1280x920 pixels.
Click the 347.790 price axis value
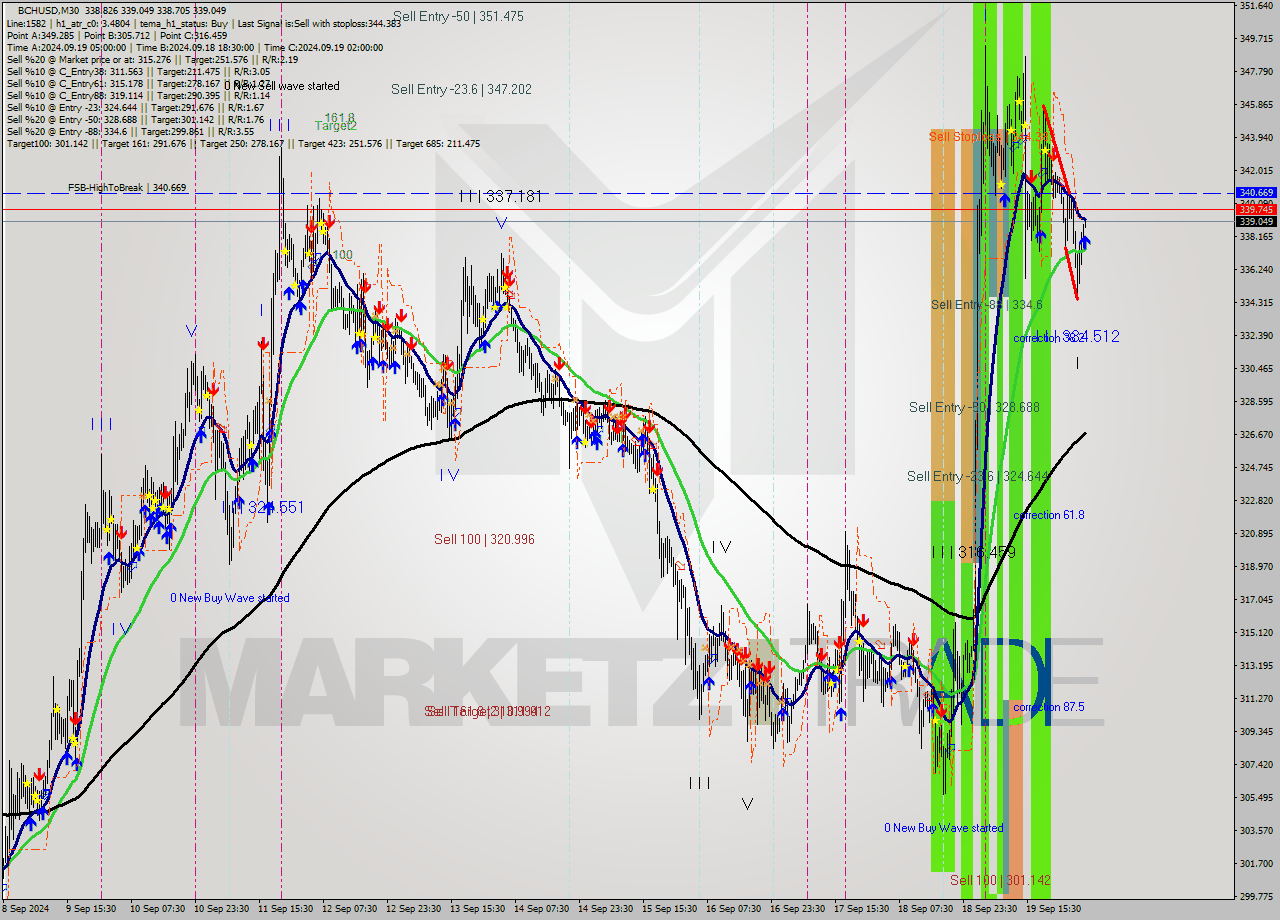point(1256,71)
